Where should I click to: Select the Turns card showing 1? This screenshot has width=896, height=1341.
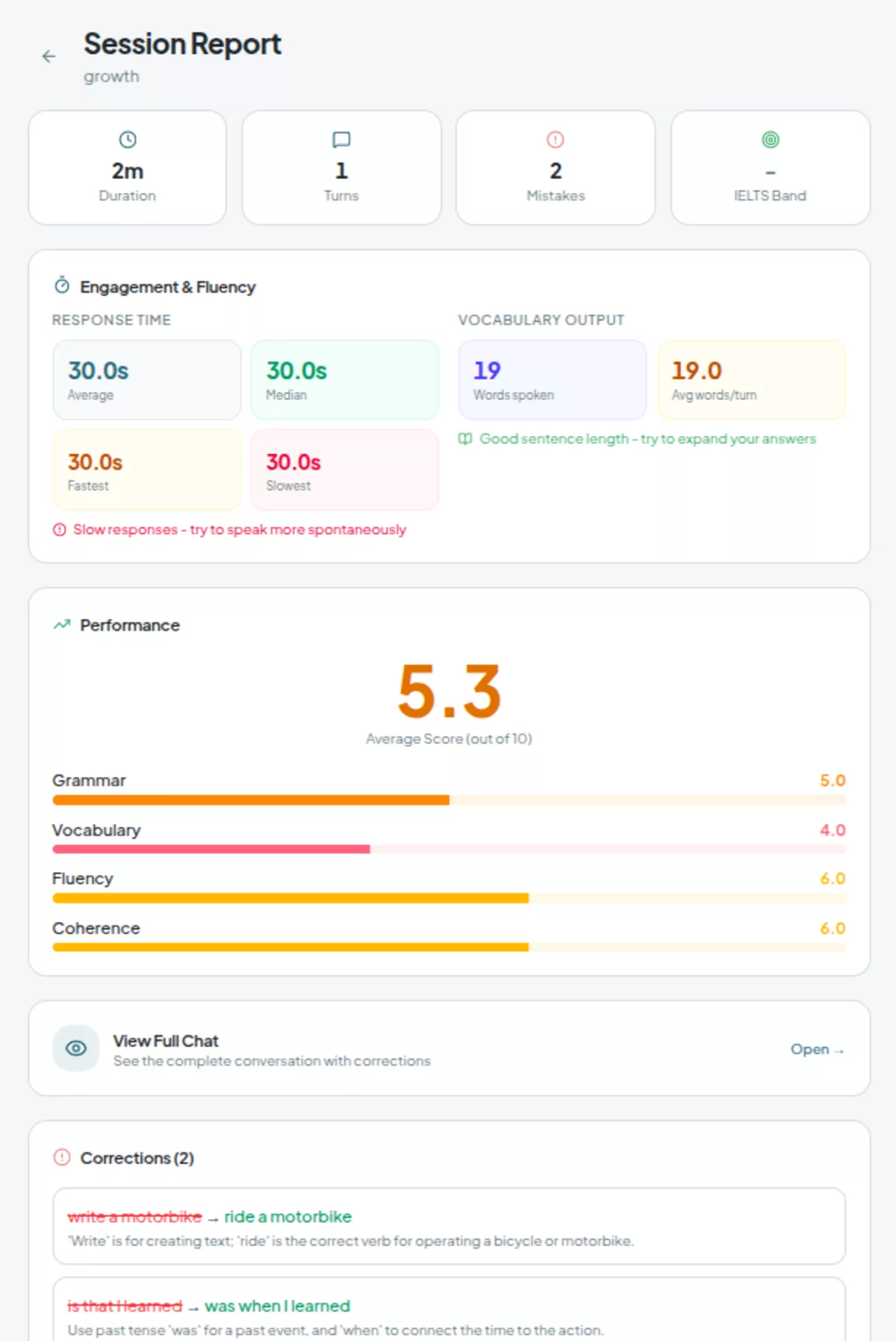341,168
